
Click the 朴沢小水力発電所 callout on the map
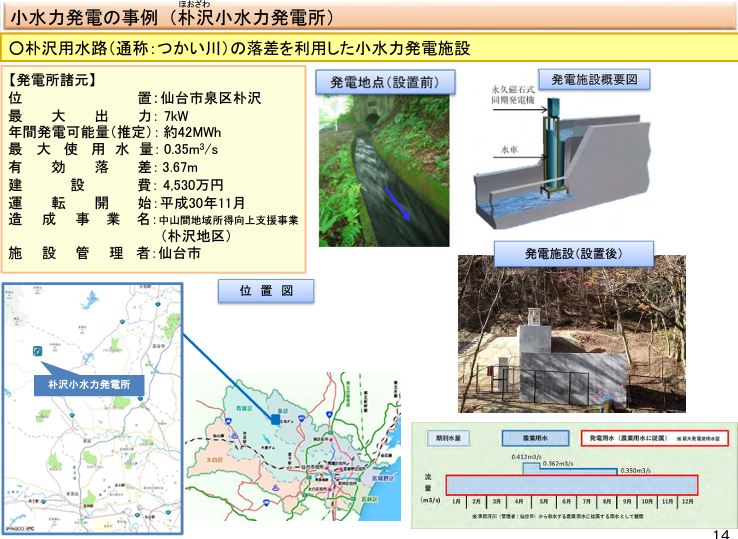tap(89, 384)
